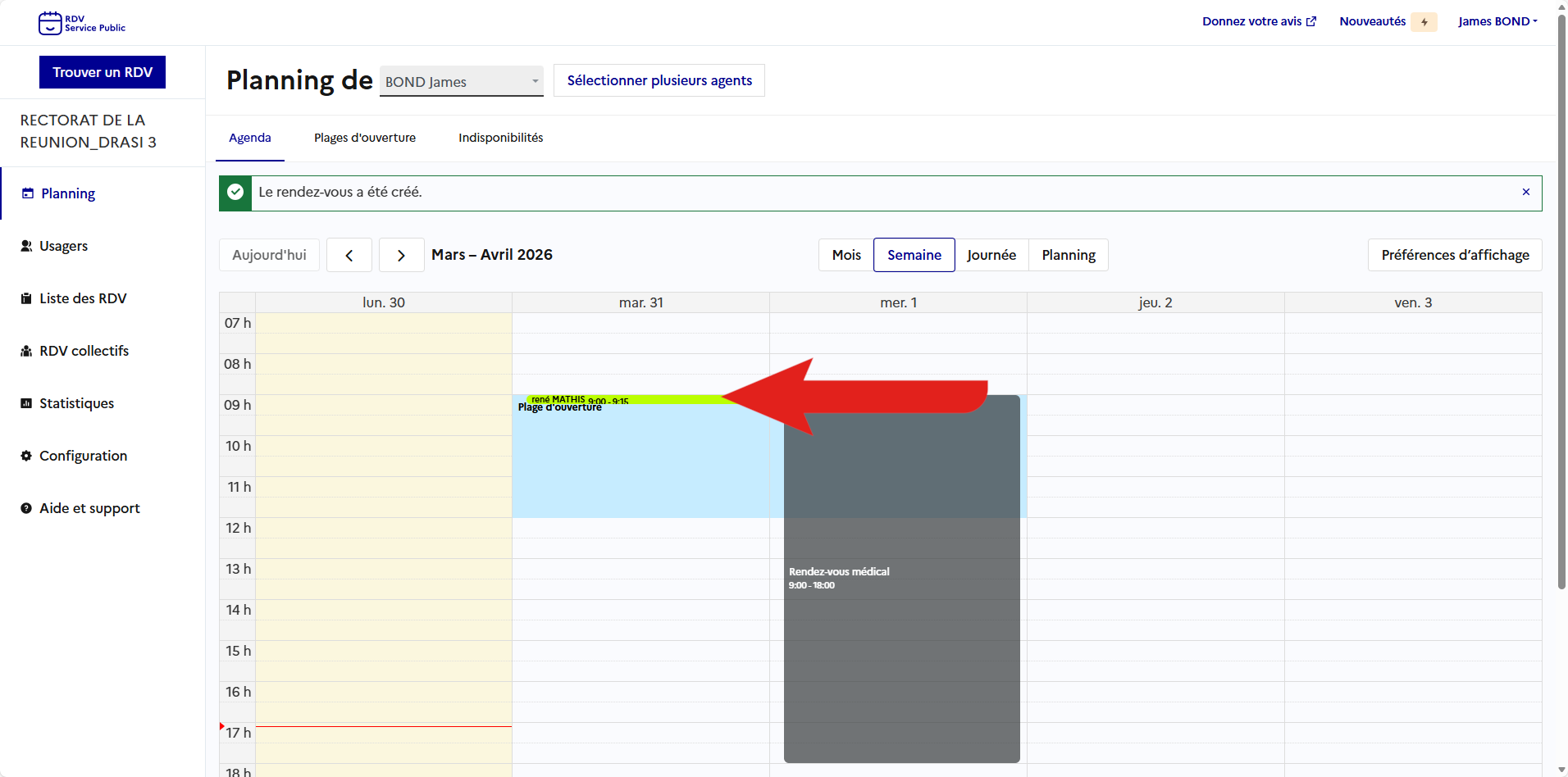
Task: Switch to the Agenda tab
Action: pyautogui.click(x=250, y=138)
